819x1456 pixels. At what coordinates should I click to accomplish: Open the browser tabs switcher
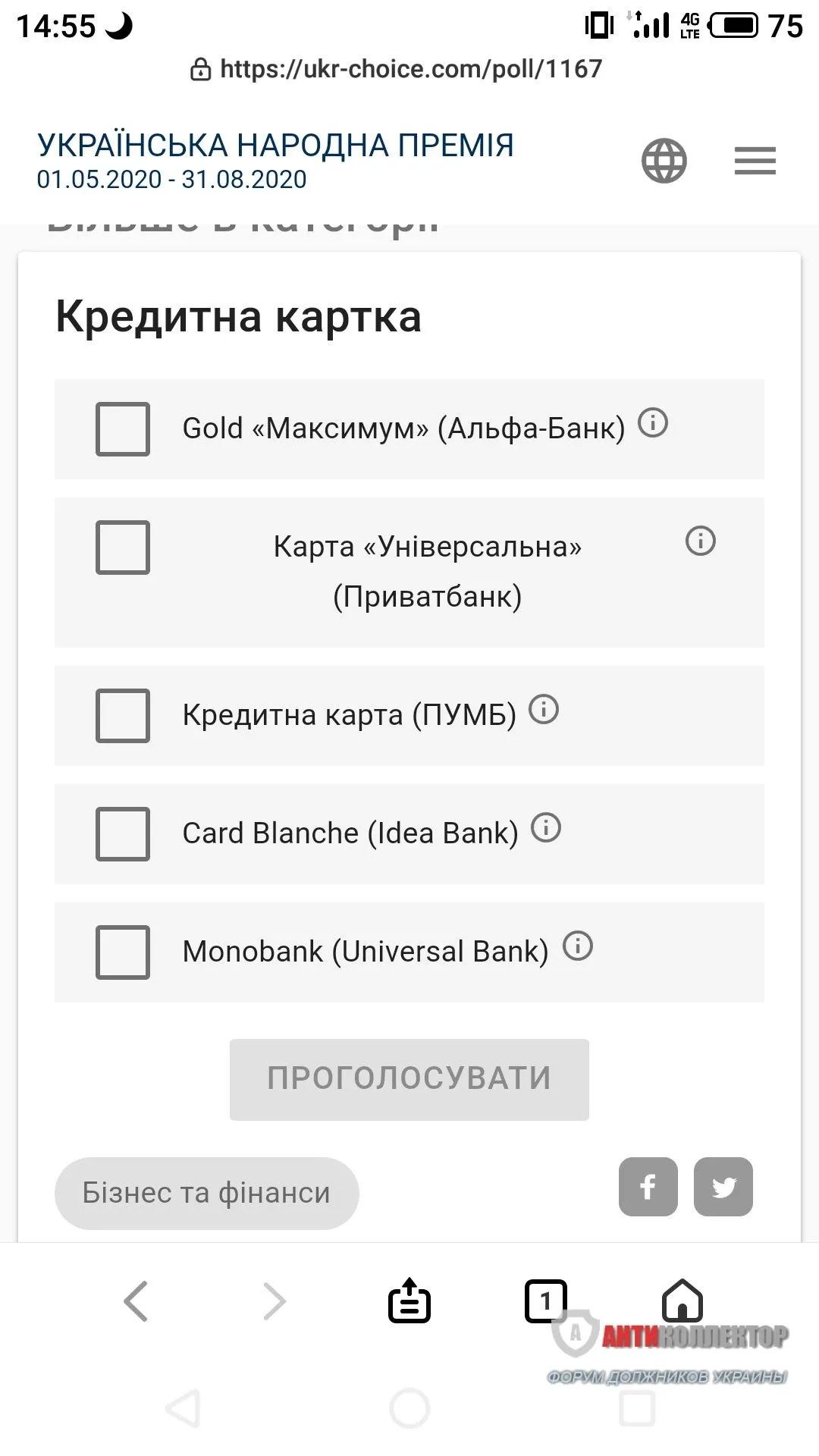click(545, 1301)
